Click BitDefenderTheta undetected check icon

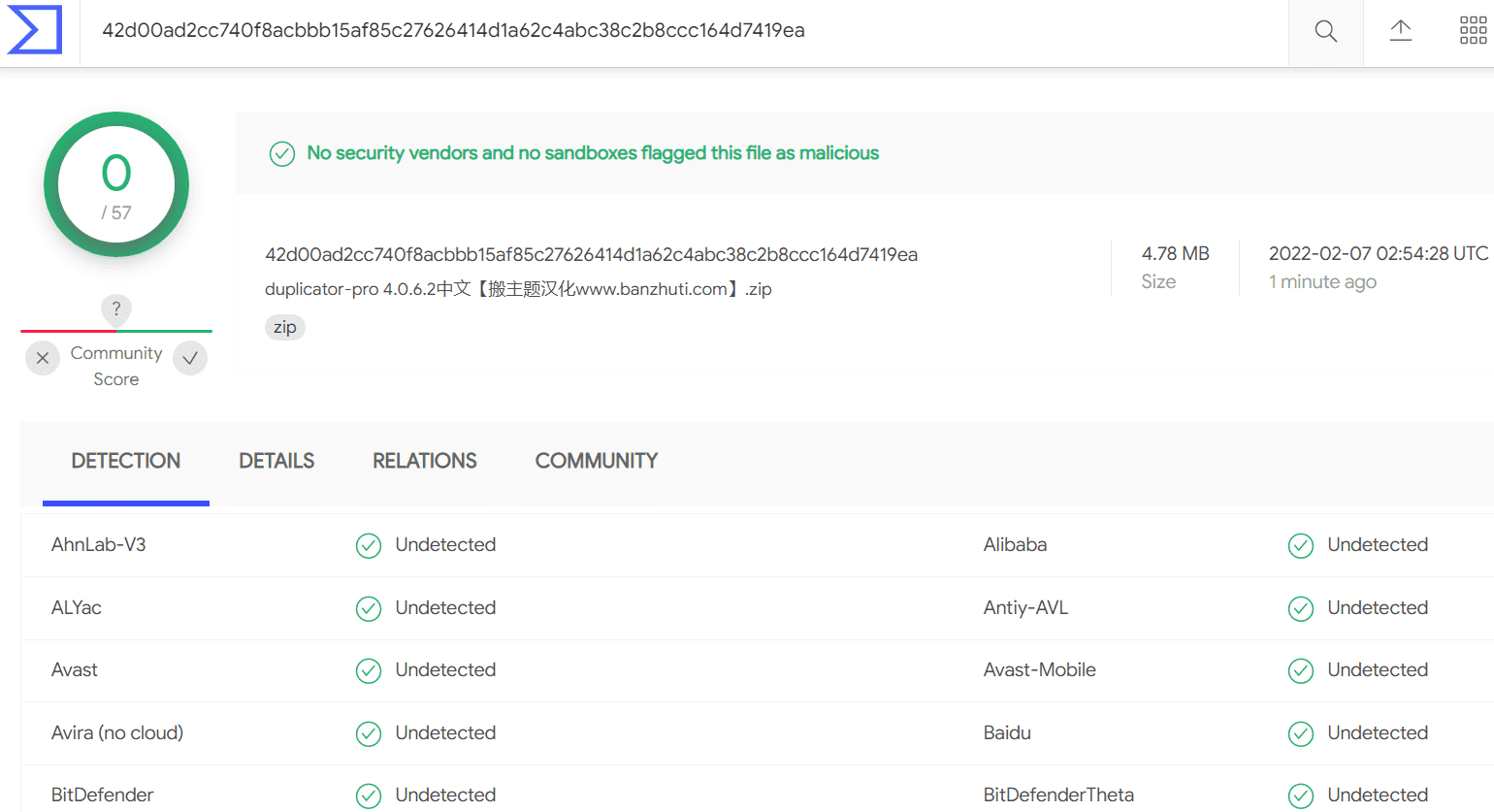tap(1301, 796)
